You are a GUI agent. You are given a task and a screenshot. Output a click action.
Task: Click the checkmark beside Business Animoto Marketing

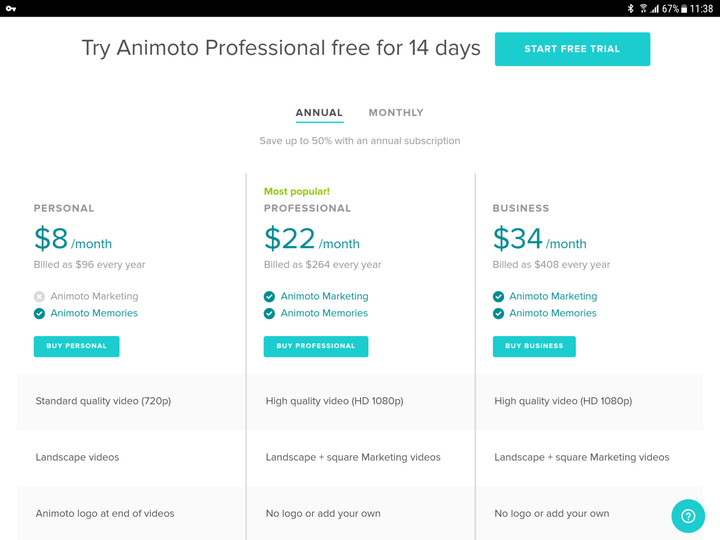(498, 297)
